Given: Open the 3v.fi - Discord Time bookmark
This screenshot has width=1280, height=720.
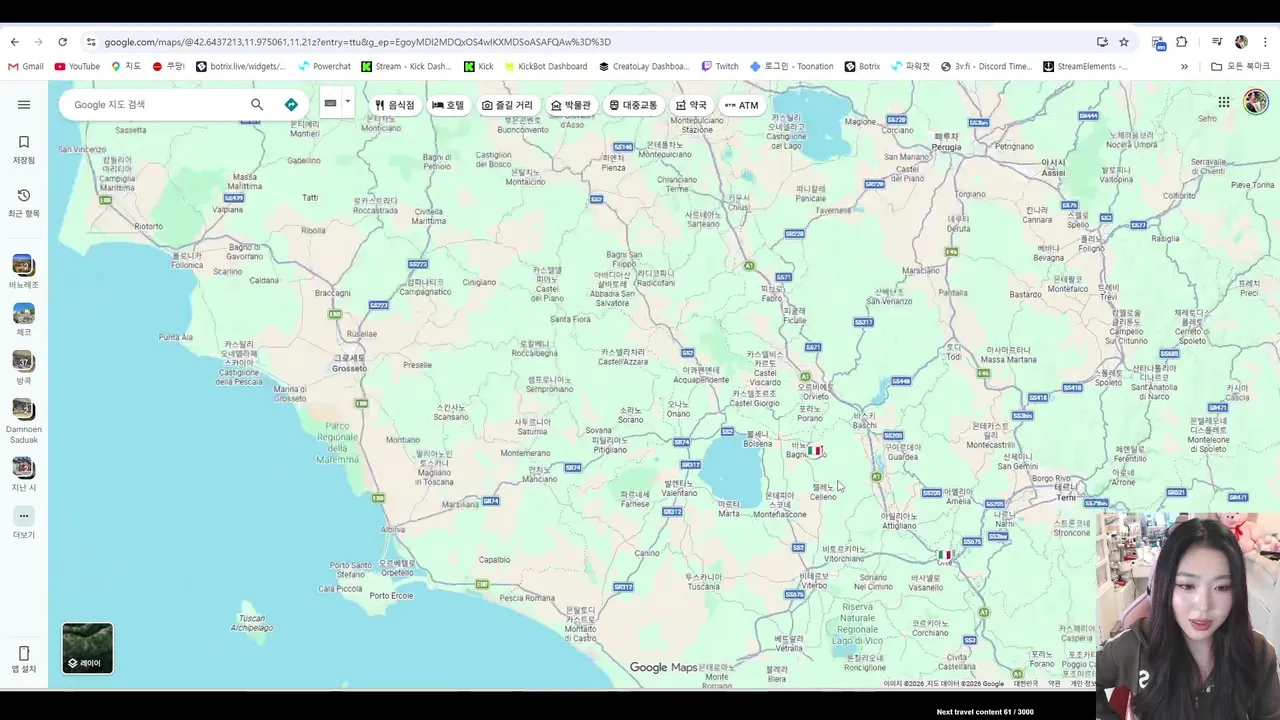Looking at the screenshot, I should click(986, 67).
